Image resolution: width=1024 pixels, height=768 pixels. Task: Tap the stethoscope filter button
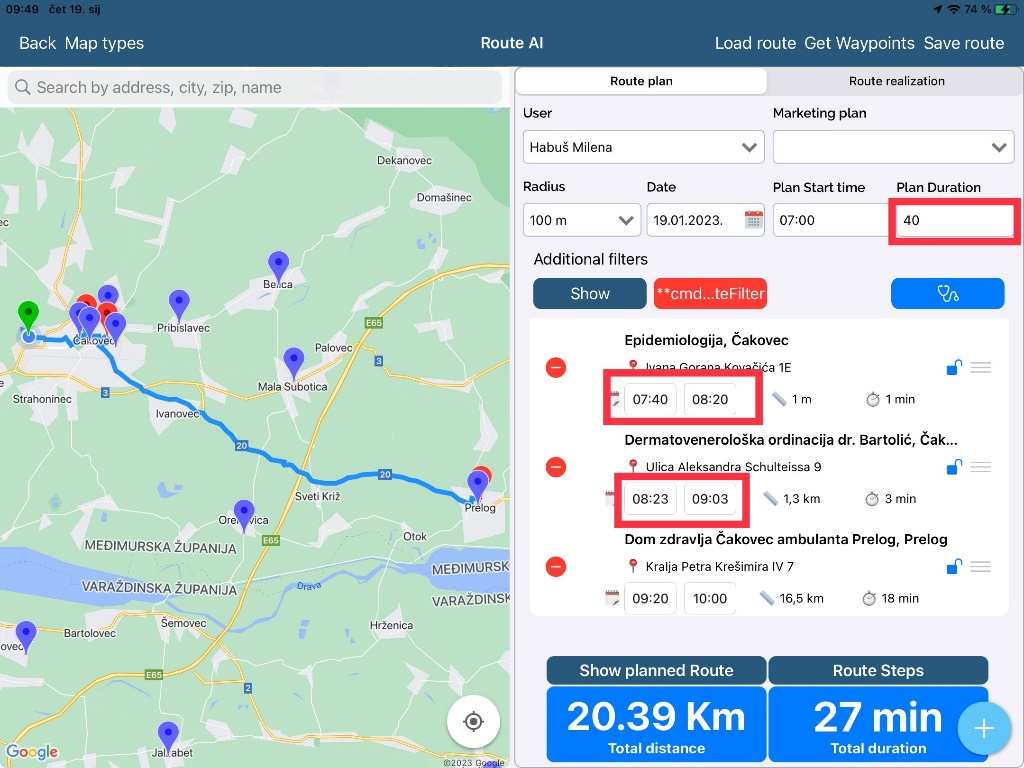[x=947, y=293]
